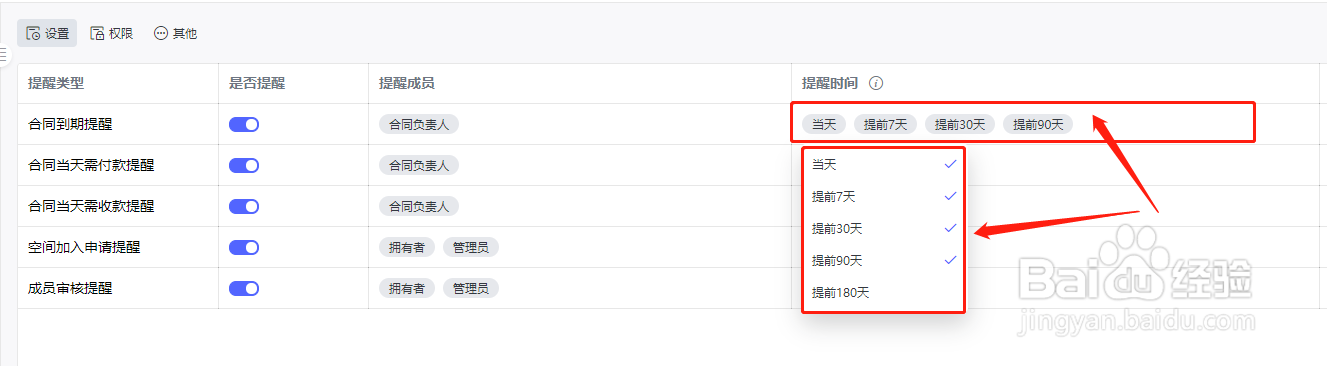Select 提前180天 in the dropdown list
Screen dimensions: 1327x366
pyautogui.click(x=884, y=292)
